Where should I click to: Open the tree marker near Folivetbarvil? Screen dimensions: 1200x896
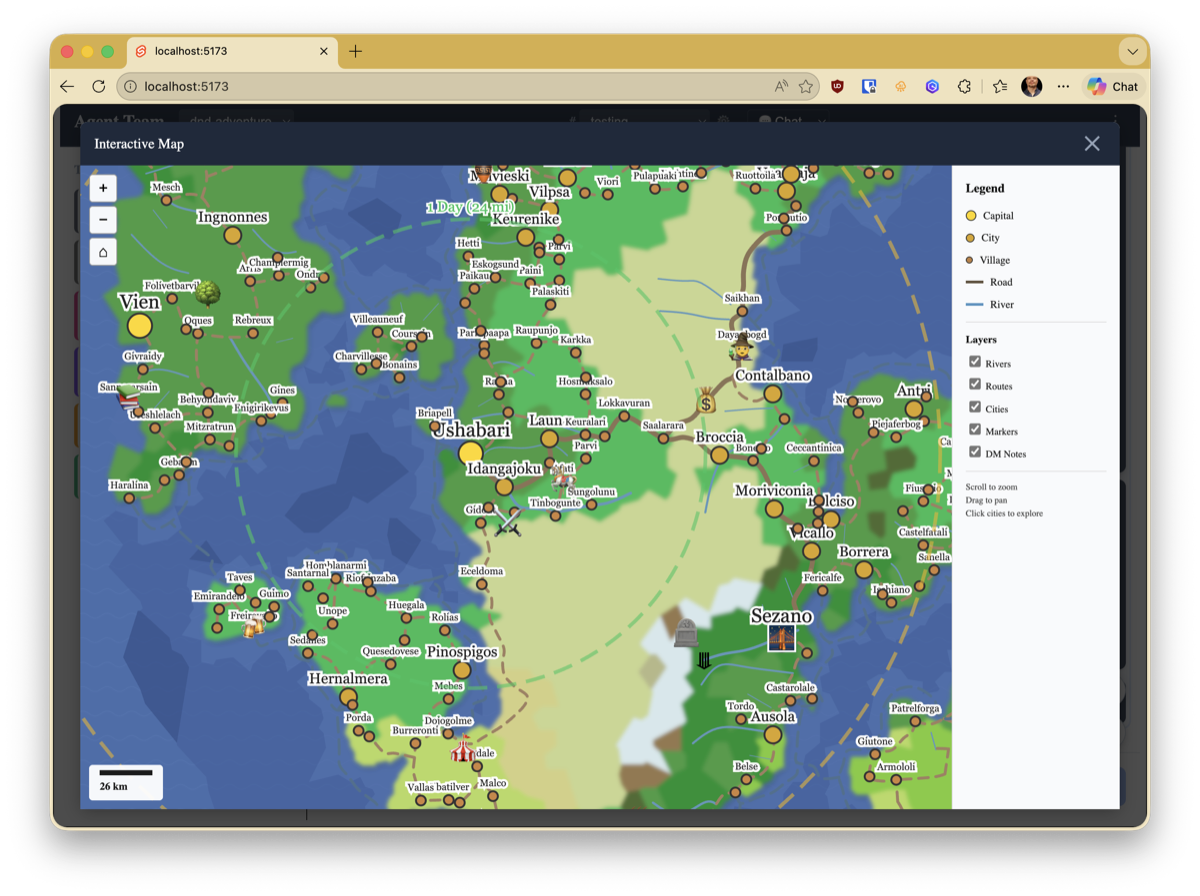[208, 293]
